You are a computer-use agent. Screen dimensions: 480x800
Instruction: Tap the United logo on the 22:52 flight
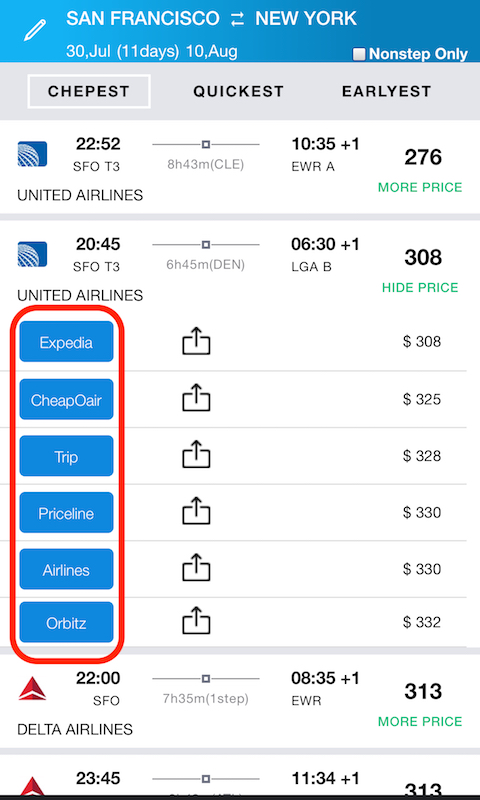32,154
